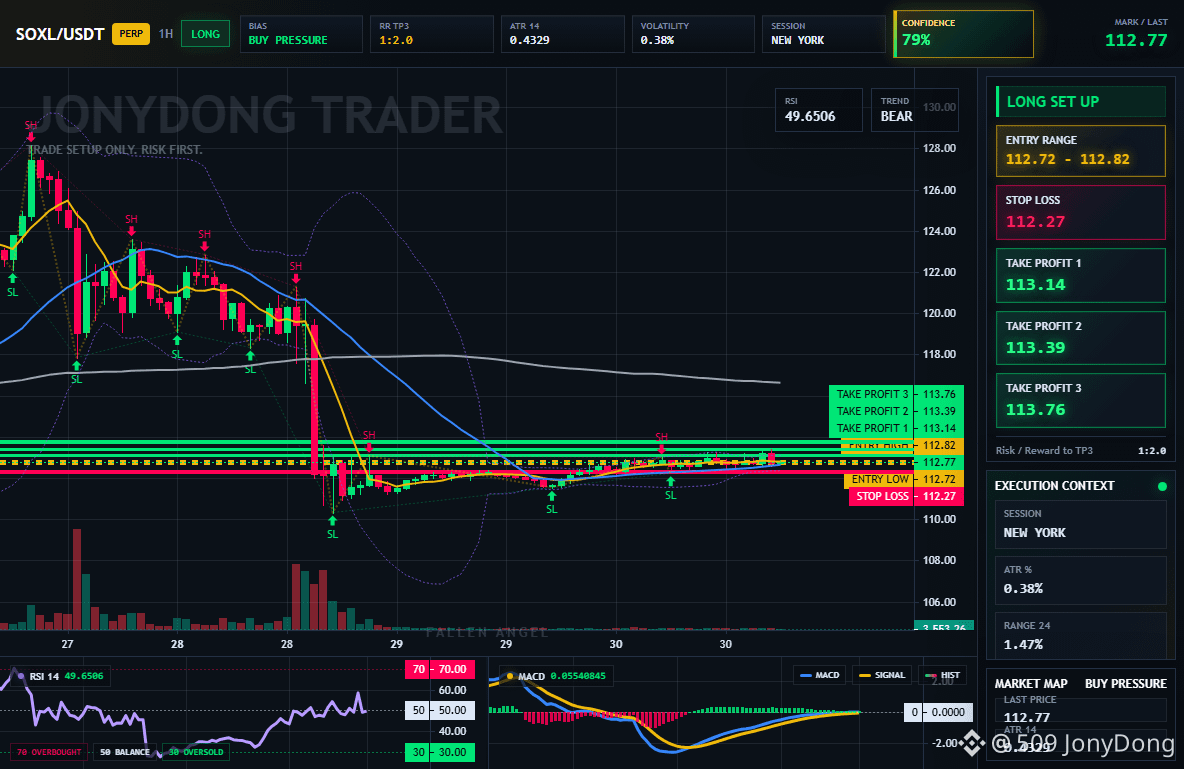Open the BIAS Buy Pressure box
Screen dimensions: 1184x769
[x=301, y=34]
